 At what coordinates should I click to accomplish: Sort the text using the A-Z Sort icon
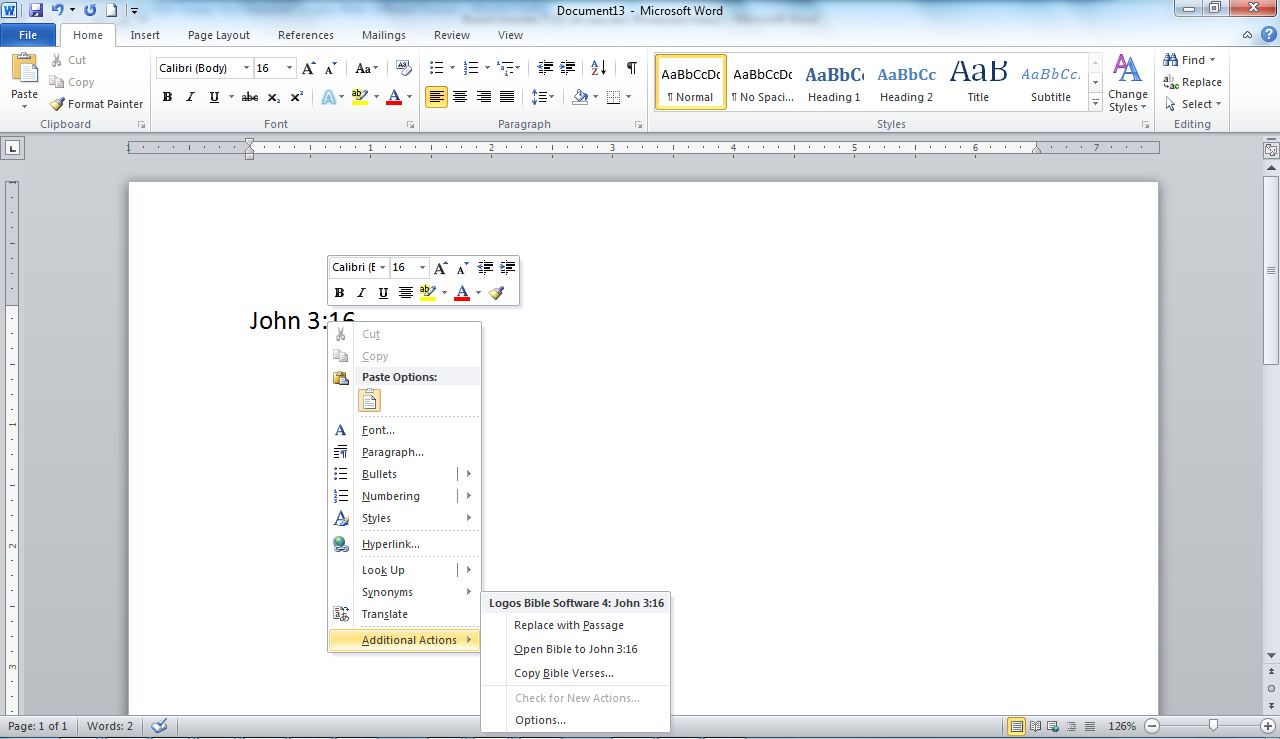(x=599, y=68)
